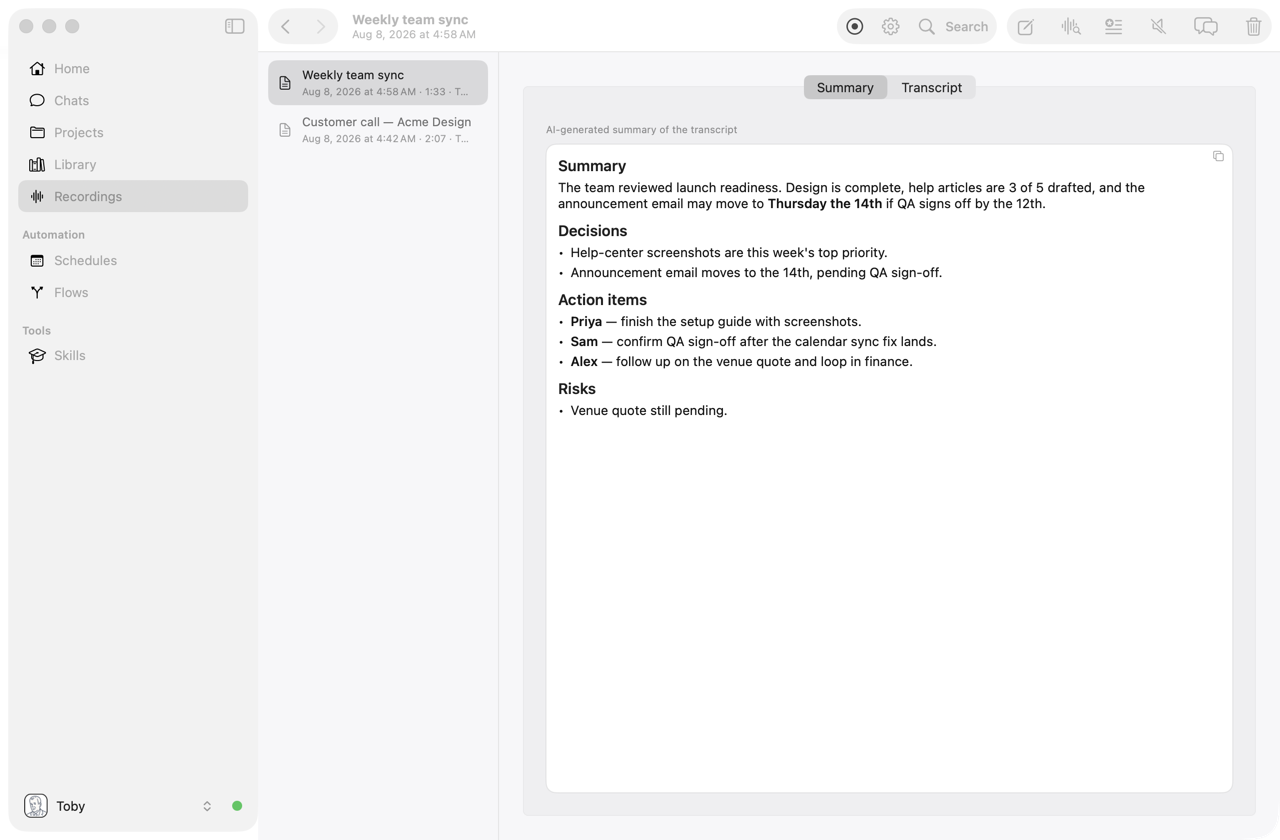Image resolution: width=1280 pixels, height=840 pixels.
Task: Click the green status indicator dot
Action: [x=237, y=806]
